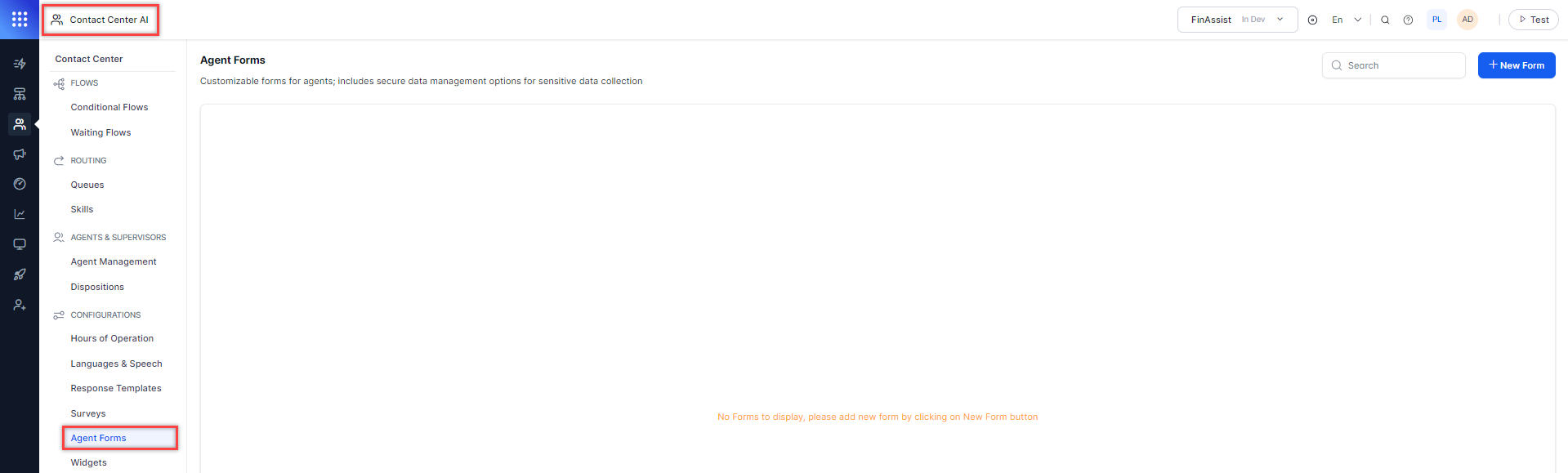Open Response Templates in the sidebar
1568x473 pixels.
(116, 388)
